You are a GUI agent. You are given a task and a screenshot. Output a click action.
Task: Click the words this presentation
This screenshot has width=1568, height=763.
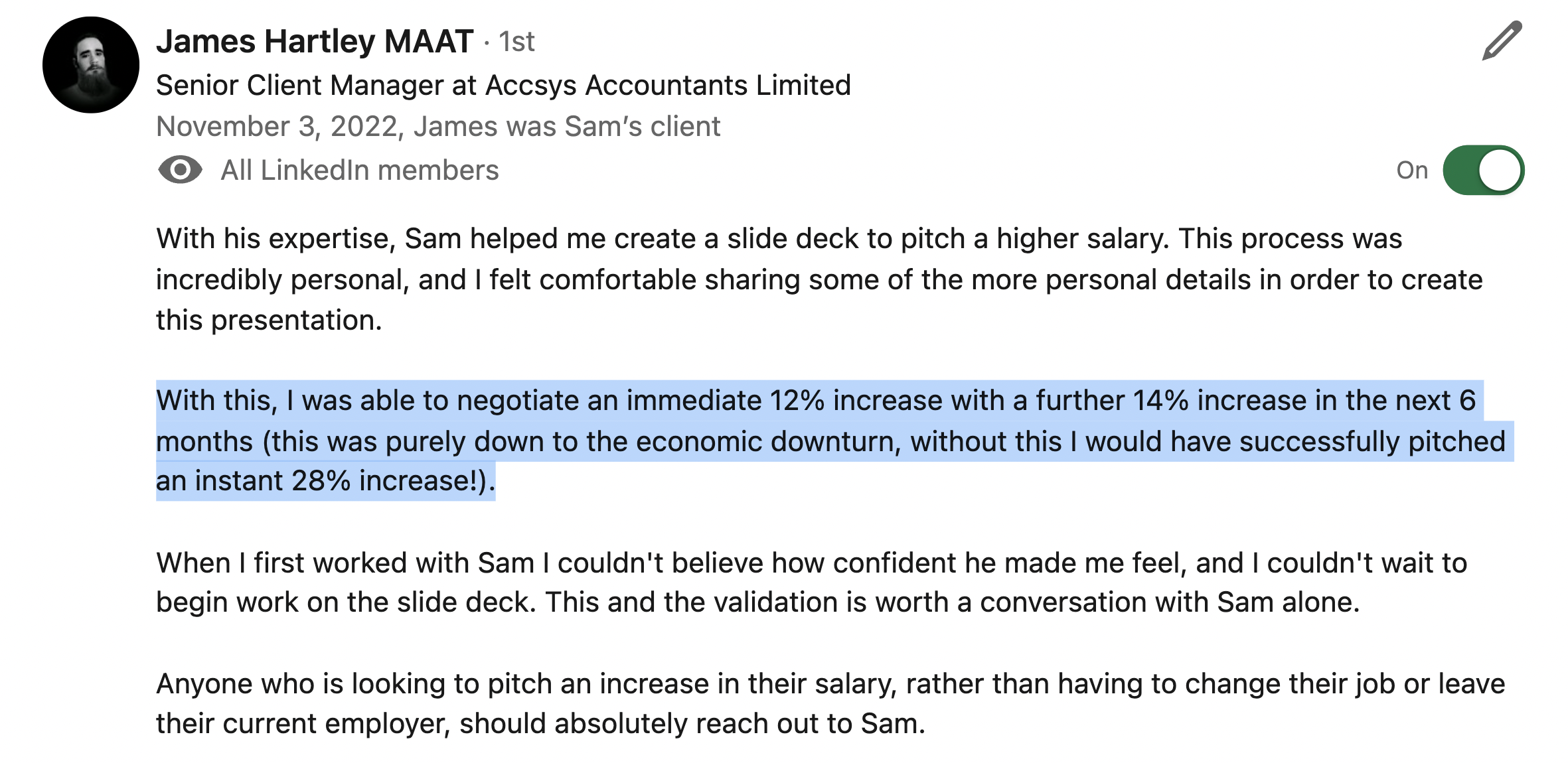[268, 320]
